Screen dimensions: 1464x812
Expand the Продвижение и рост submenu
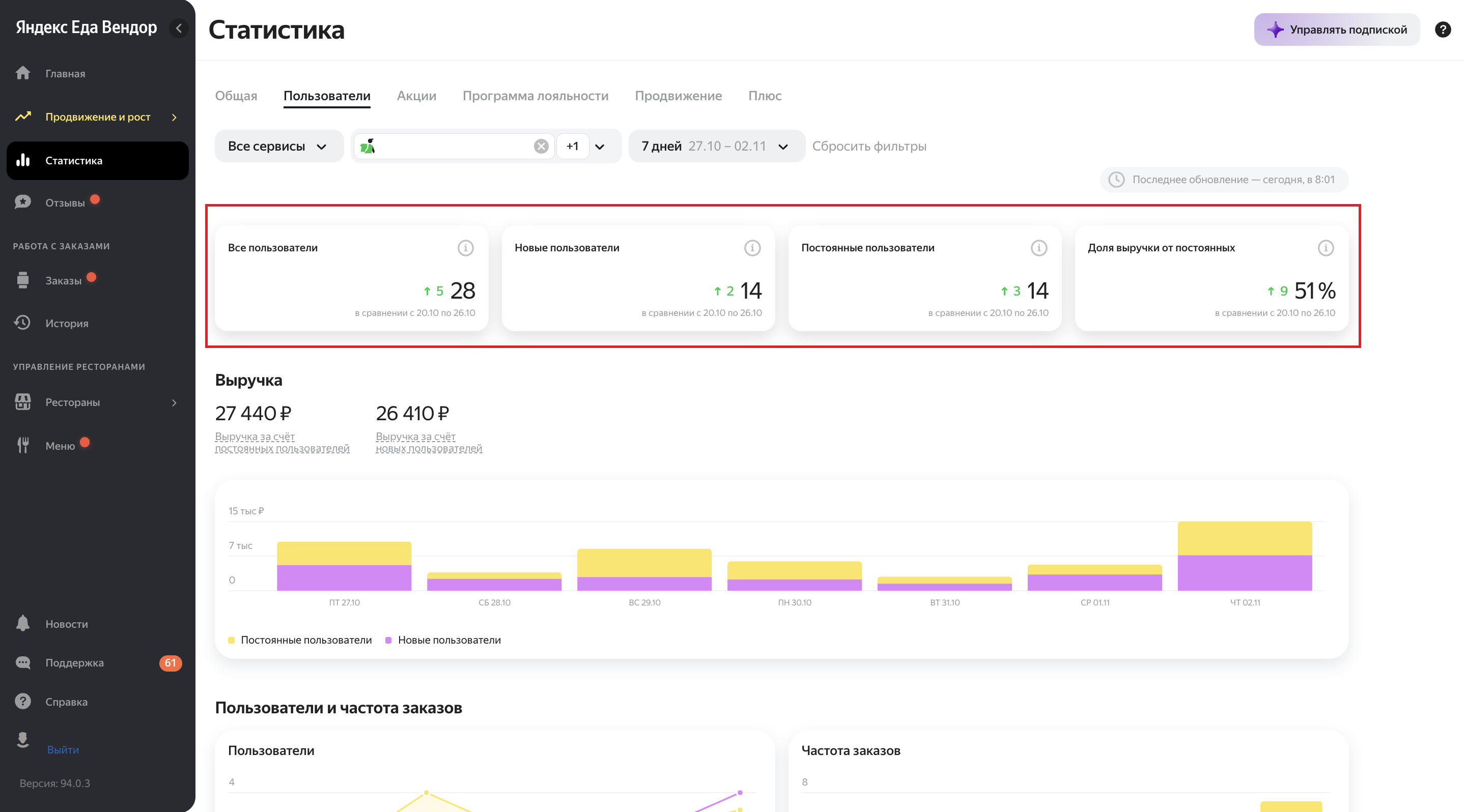(98, 117)
